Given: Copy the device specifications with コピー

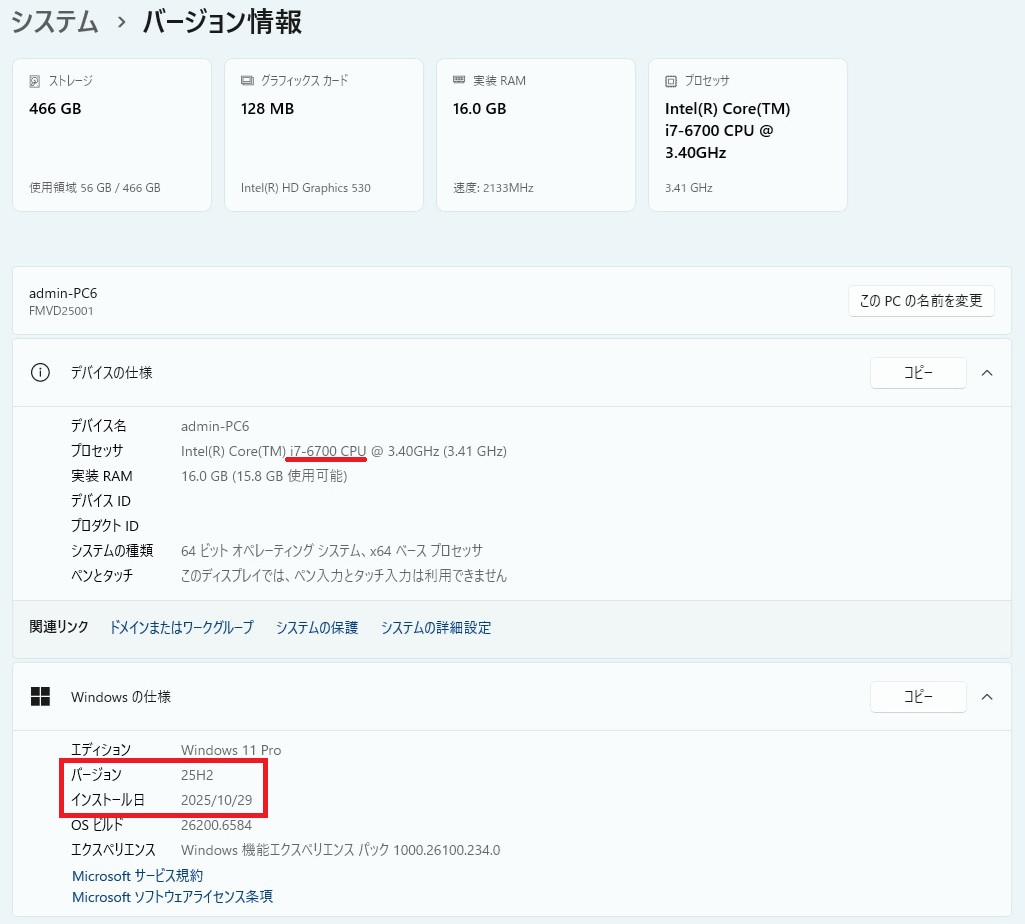Looking at the screenshot, I should click(918, 373).
